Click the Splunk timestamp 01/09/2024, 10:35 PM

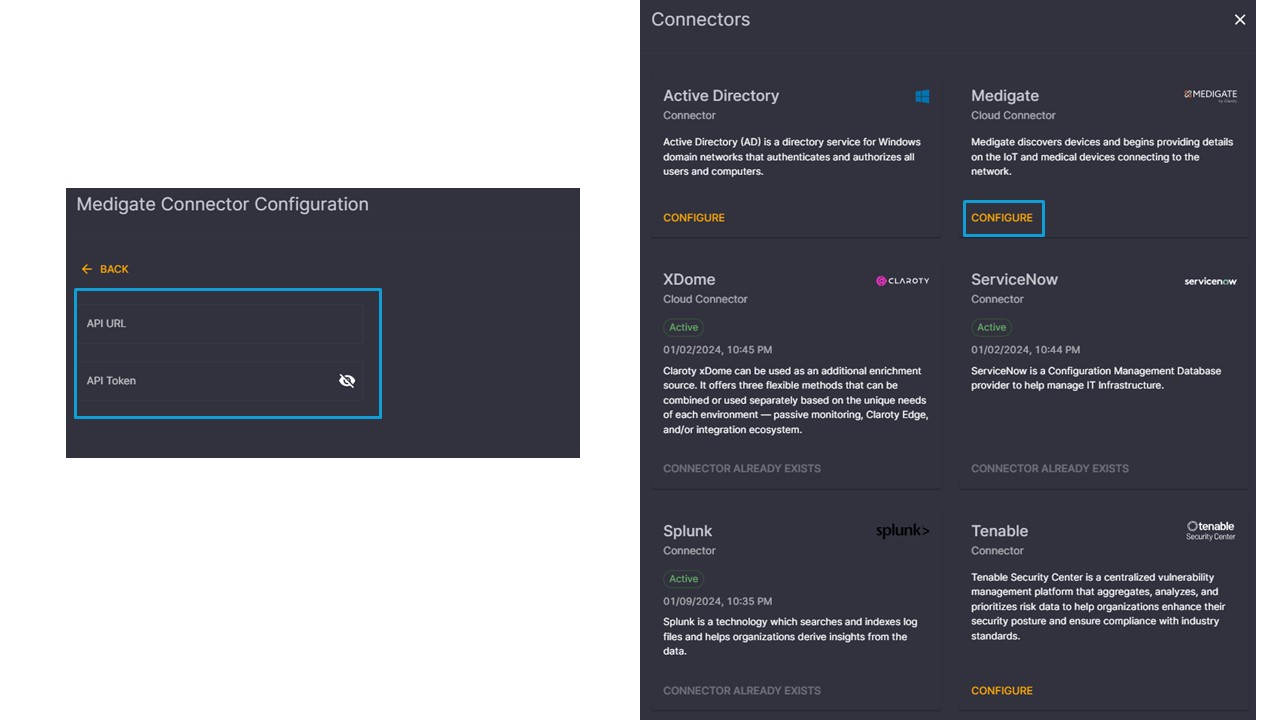tap(717, 602)
